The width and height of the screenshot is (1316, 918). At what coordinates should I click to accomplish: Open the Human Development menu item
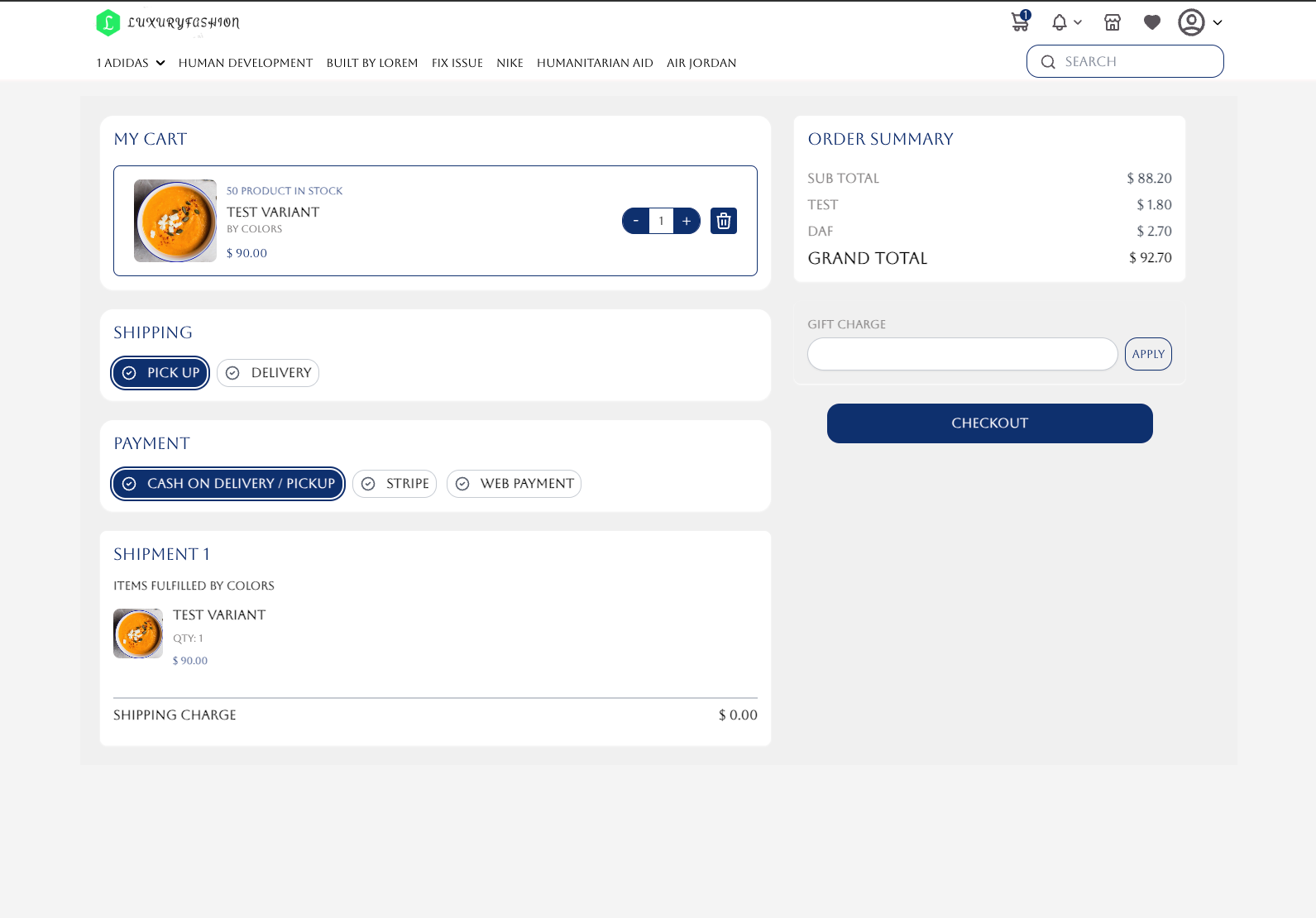(246, 63)
